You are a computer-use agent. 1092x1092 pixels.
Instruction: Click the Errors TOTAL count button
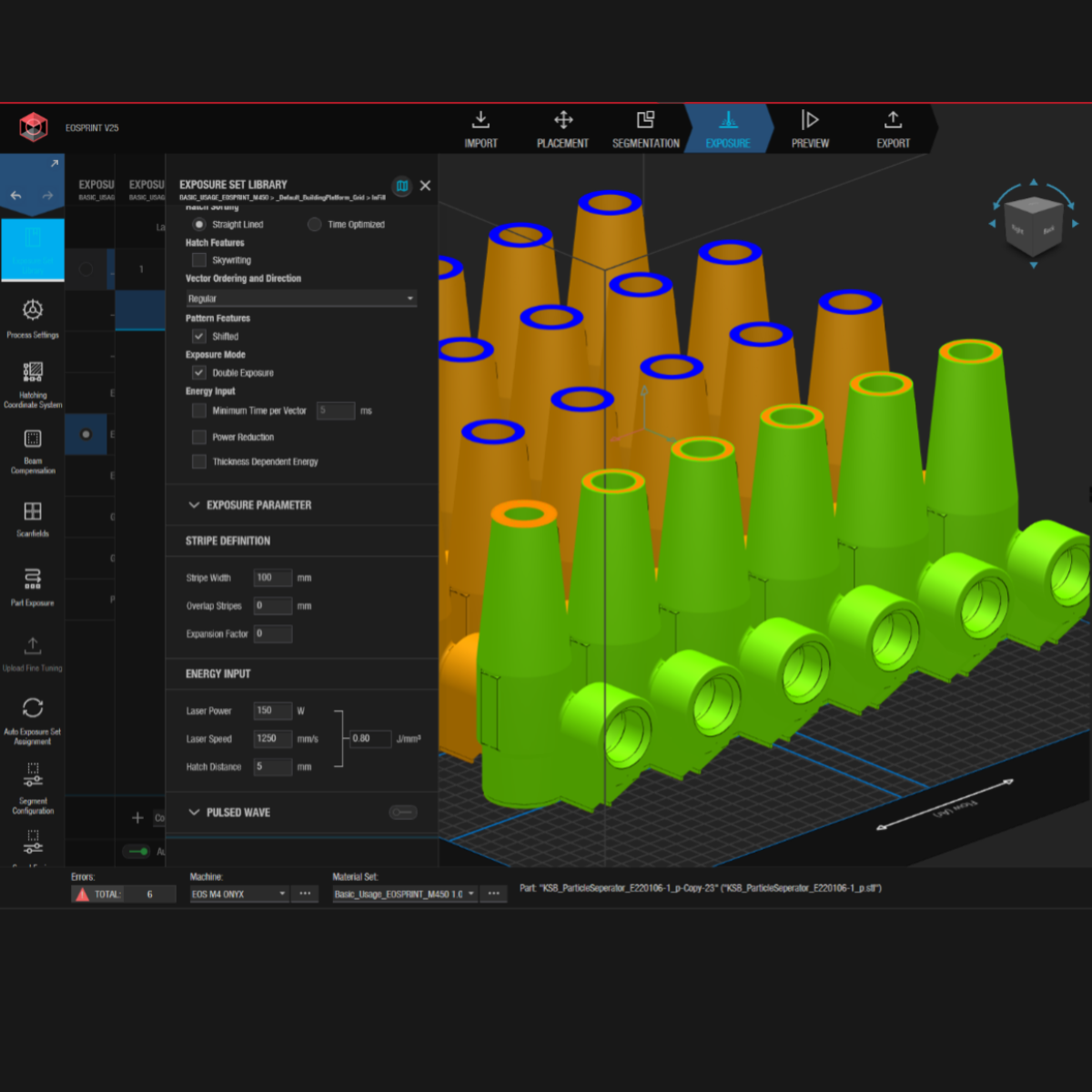click(x=124, y=895)
